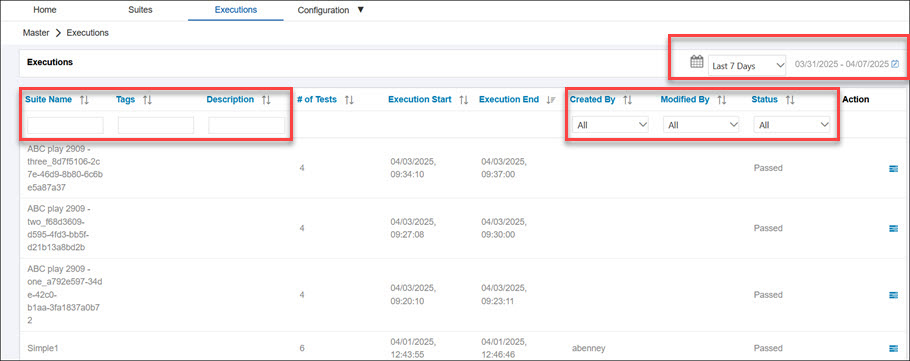The width and height of the screenshot is (910, 361).
Task: Select the Simple1 suite name cell
Action: (x=42, y=348)
